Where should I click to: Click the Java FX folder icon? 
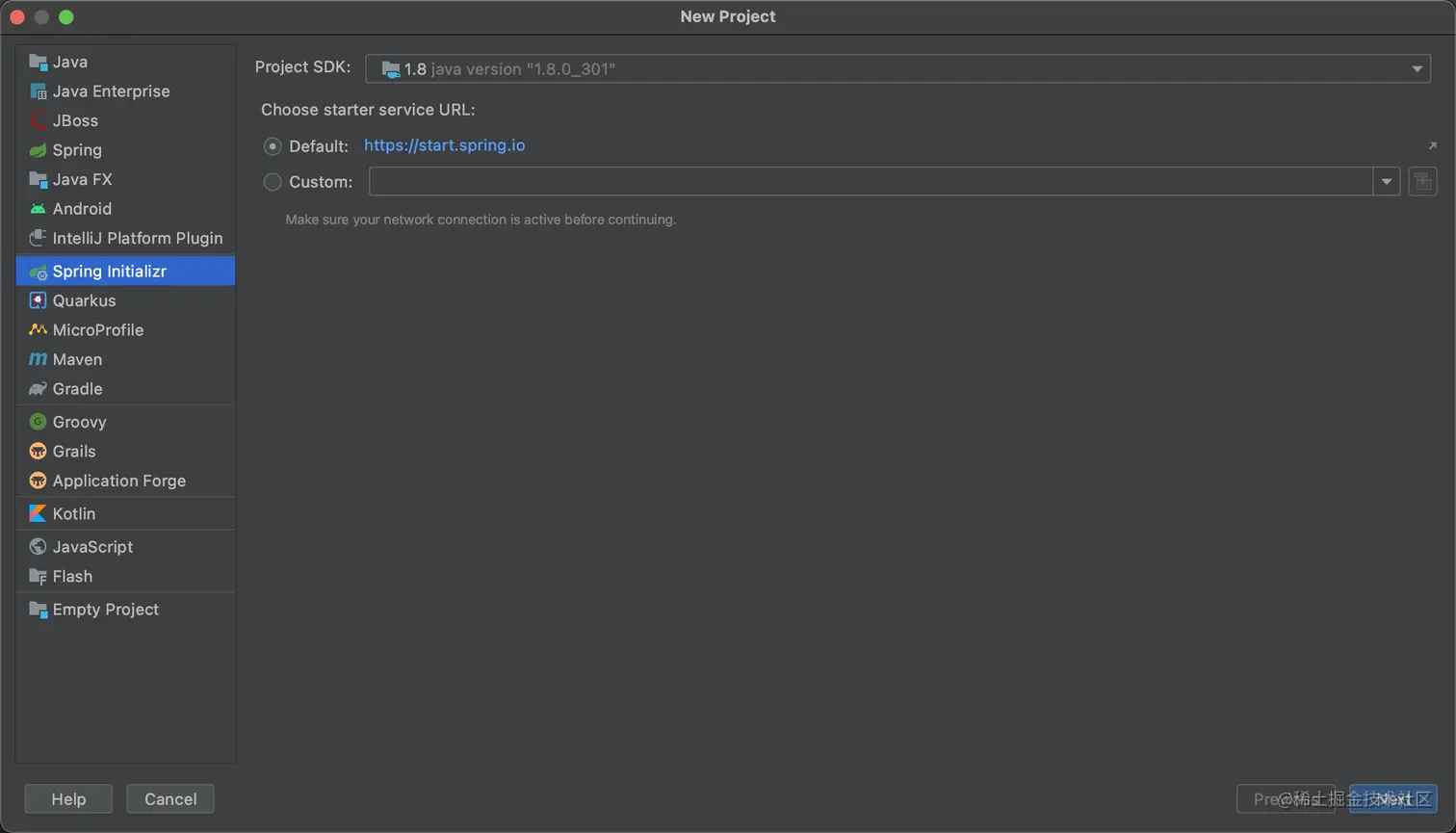click(38, 179)
